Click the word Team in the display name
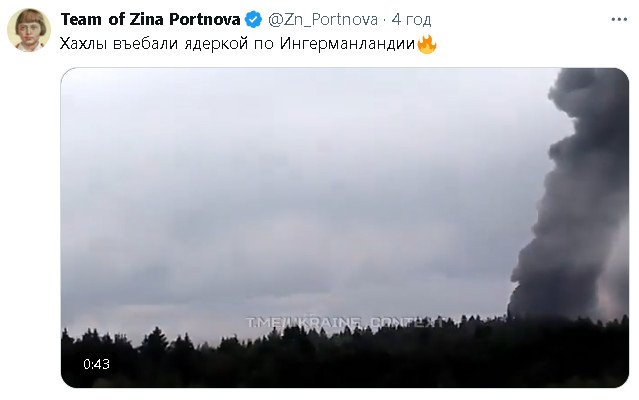The width and height of the screenshot is (639, 400). click(x=81, y=20)
